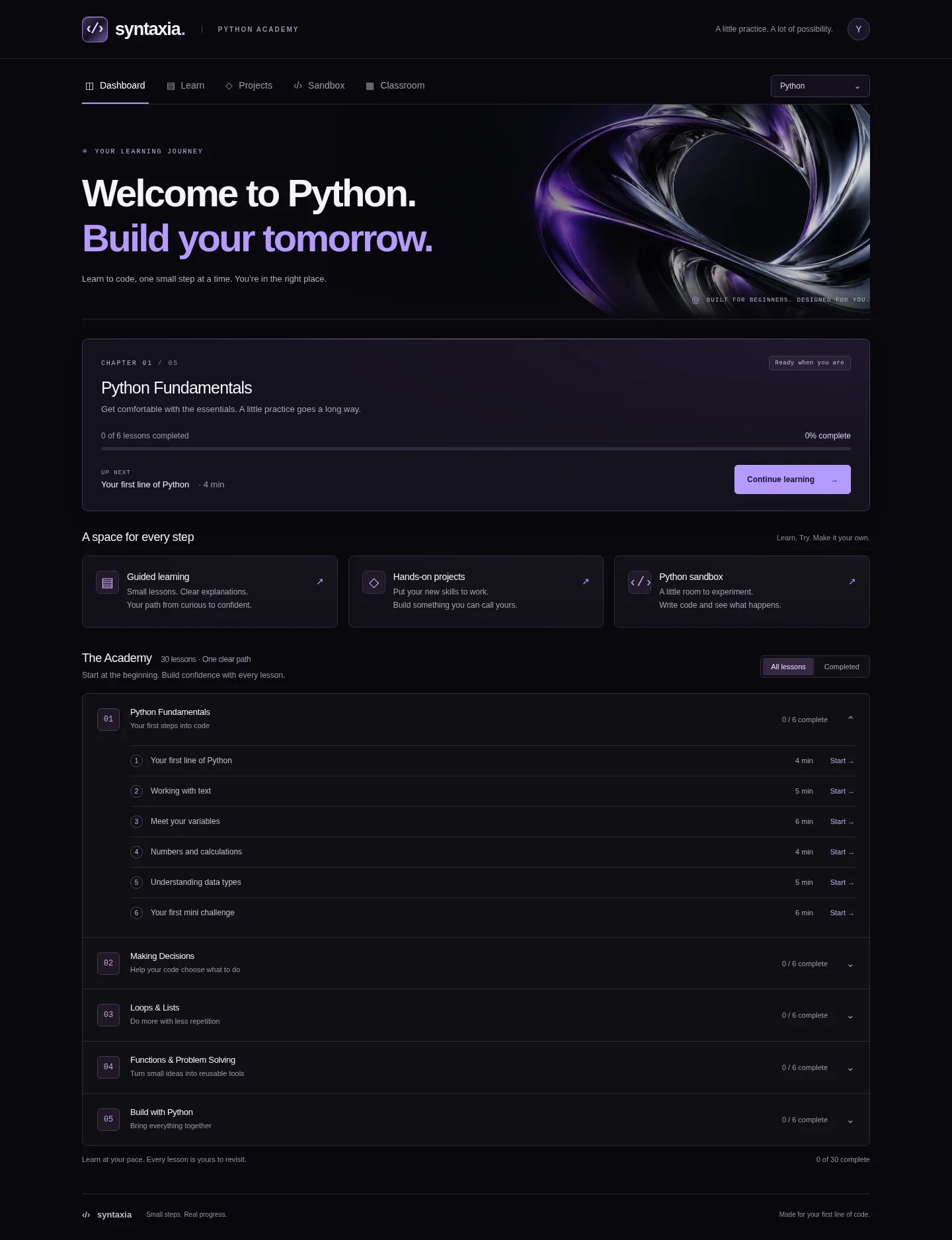Click chapter 02 number badge

[108, 964]
